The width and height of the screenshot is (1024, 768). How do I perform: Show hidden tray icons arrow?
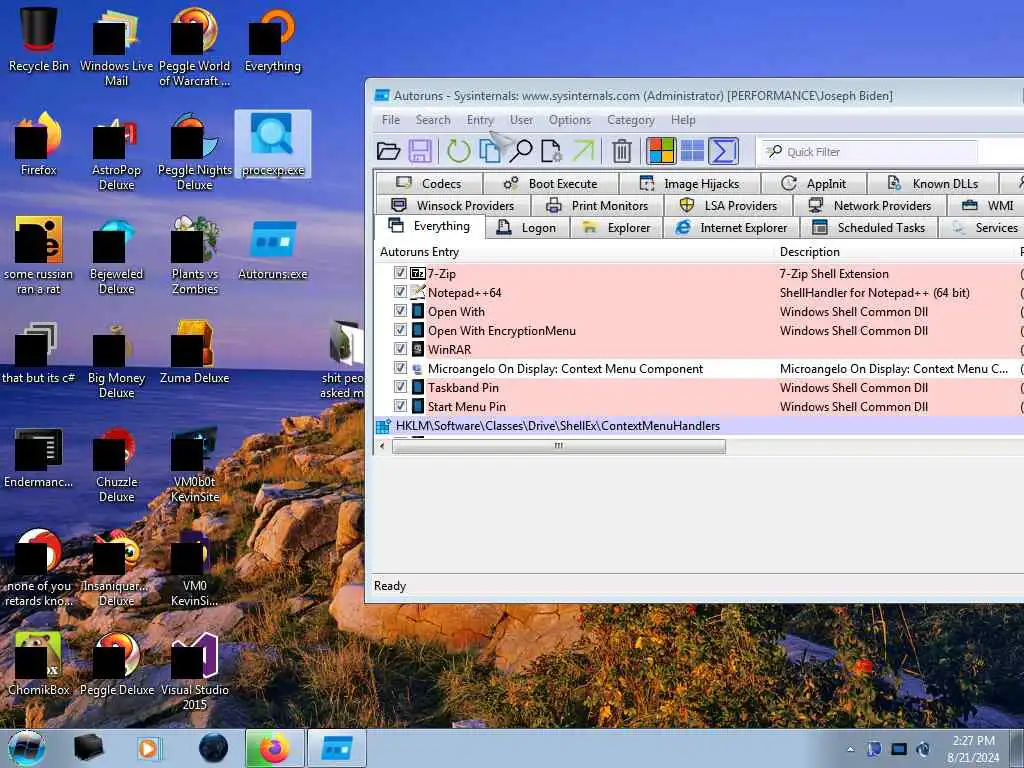click(850, 749)
